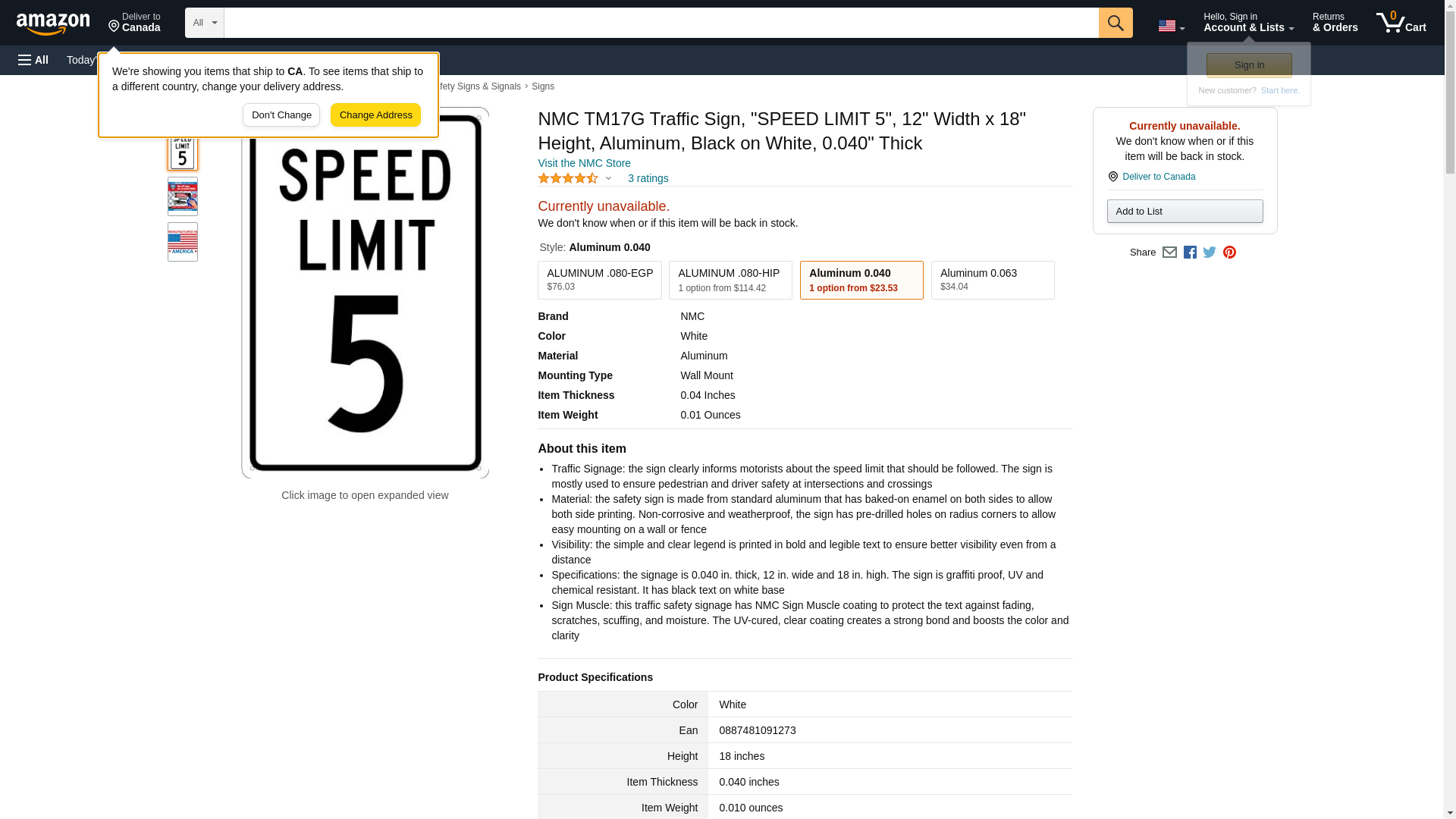This screenshot has width=1456, height=819.
Task: Click the Signs breadcrumb
Action: click(542, 86)
